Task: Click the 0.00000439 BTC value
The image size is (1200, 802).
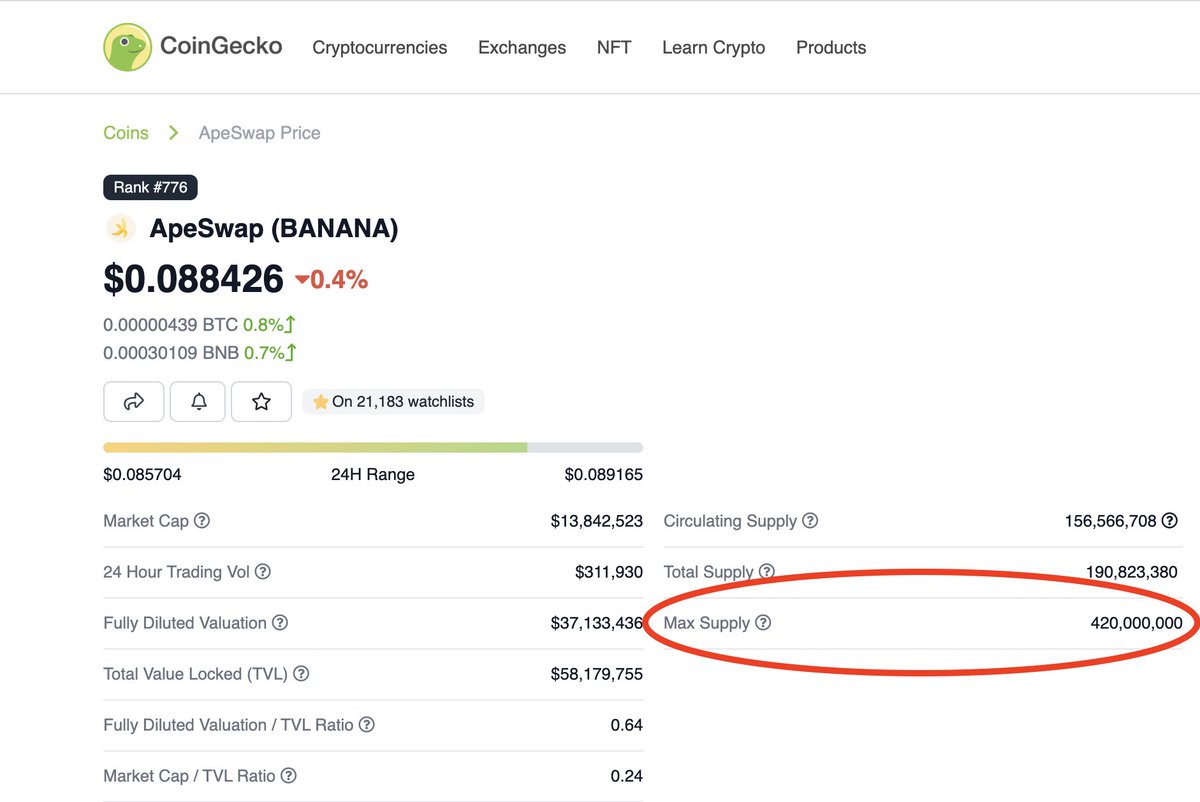Action: (x=171, y=325)
